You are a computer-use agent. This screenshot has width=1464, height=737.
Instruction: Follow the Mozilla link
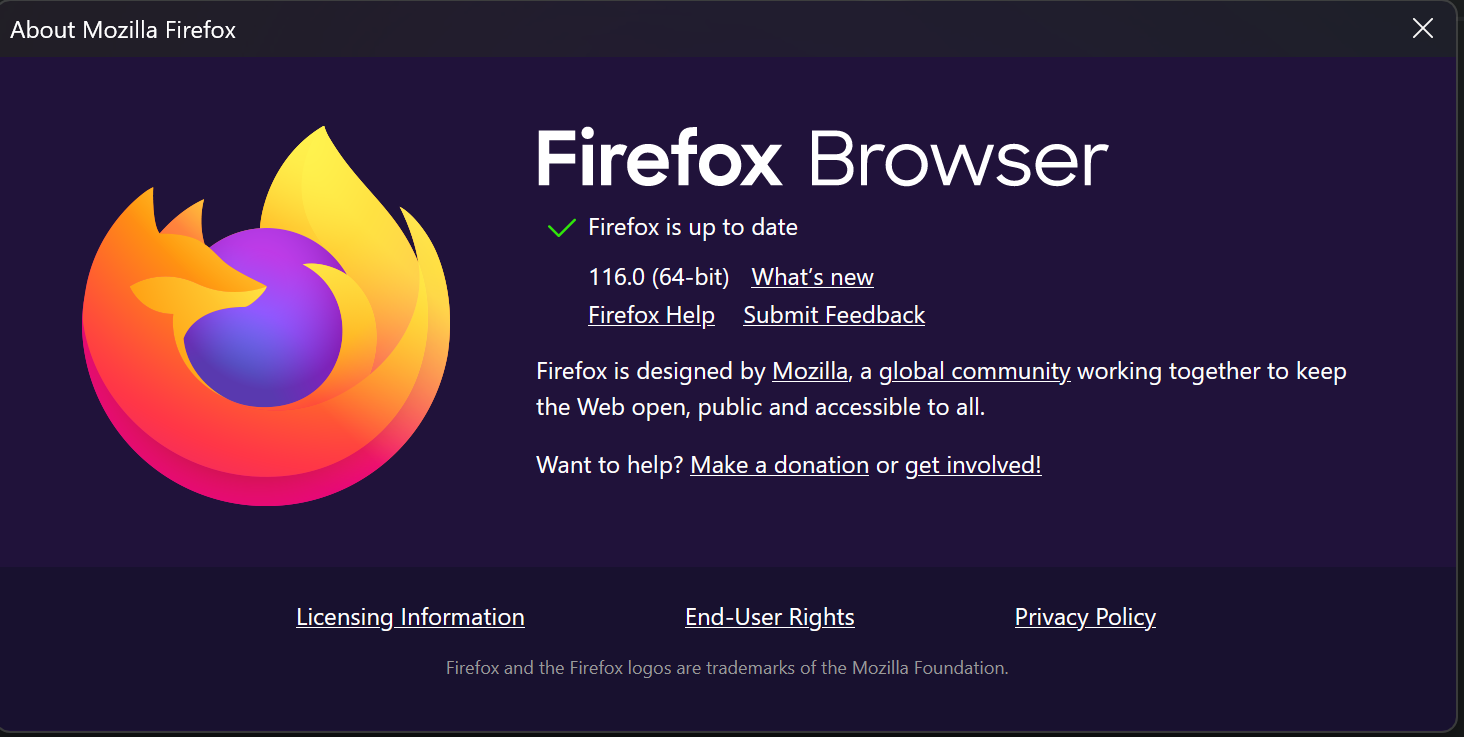[x=810, y=371]
